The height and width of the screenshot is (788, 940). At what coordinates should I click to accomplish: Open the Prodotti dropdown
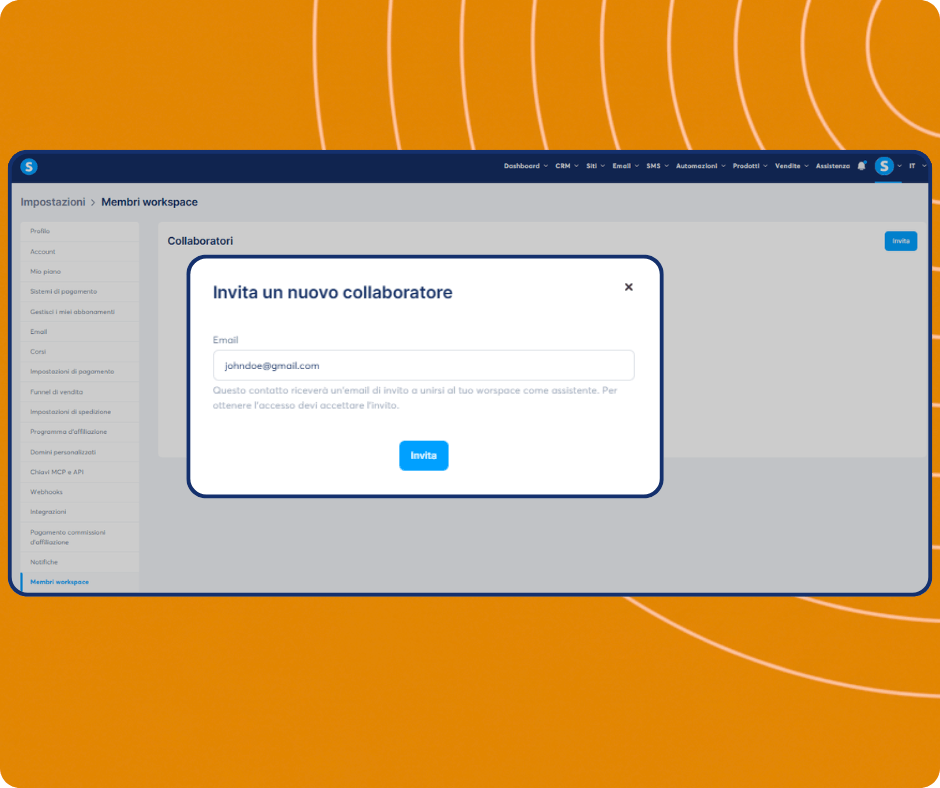750,166
